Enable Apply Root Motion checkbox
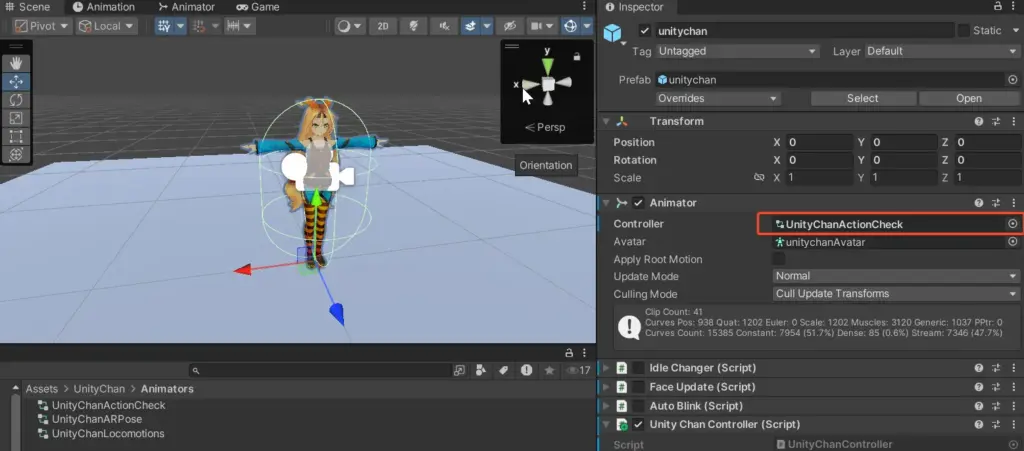Image resolution: width=1024 pixels, height=451 pixels. [779, 259]
